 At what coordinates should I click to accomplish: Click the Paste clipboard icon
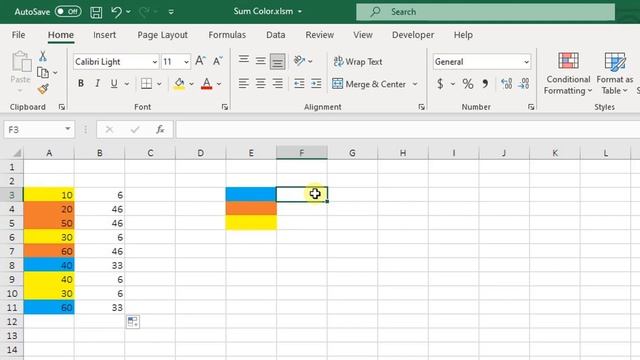[x=20, y=62]
